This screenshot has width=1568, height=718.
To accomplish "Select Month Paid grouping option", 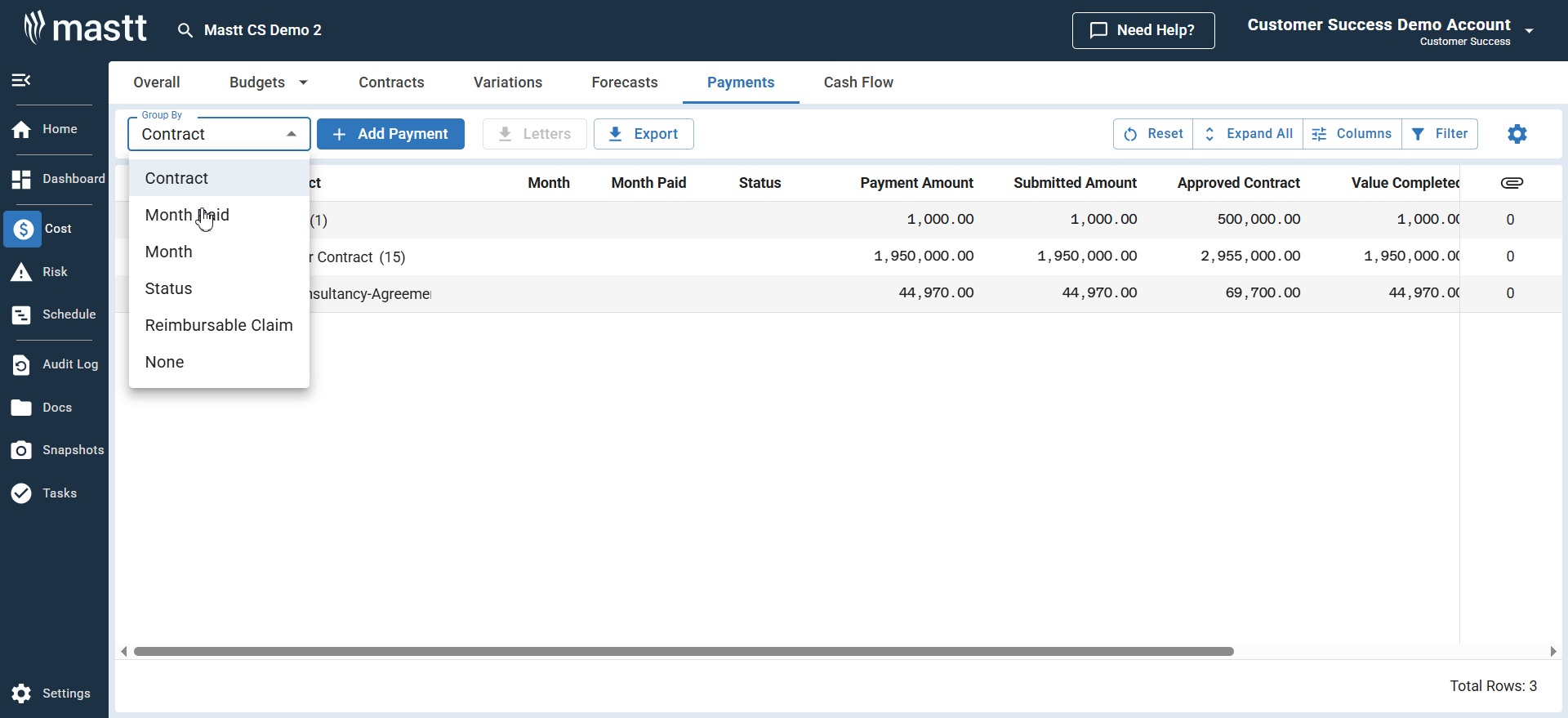I will pos(219,215).
